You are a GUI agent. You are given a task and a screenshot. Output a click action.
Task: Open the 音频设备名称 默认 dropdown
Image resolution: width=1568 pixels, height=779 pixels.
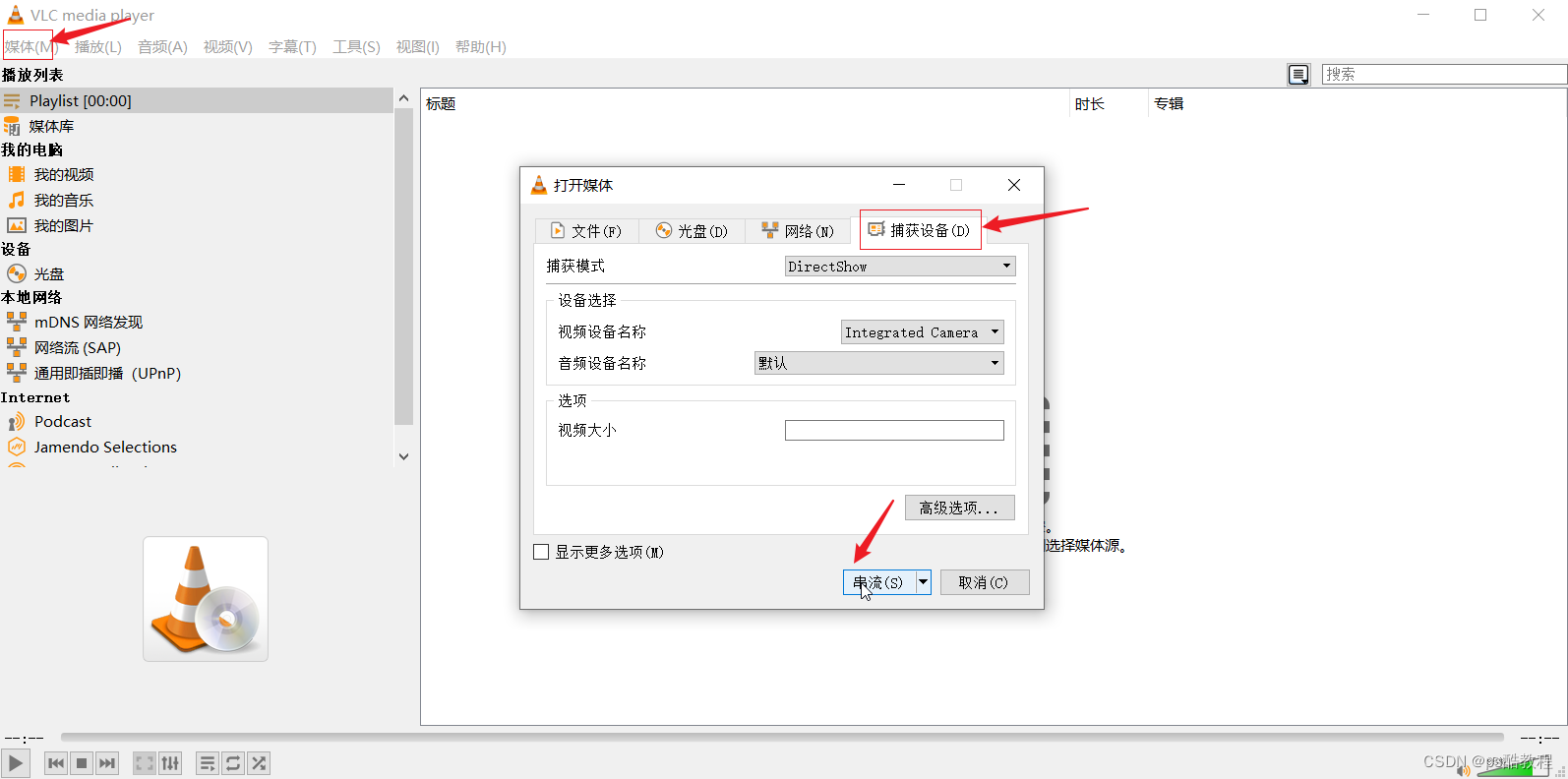coord(879,363)
